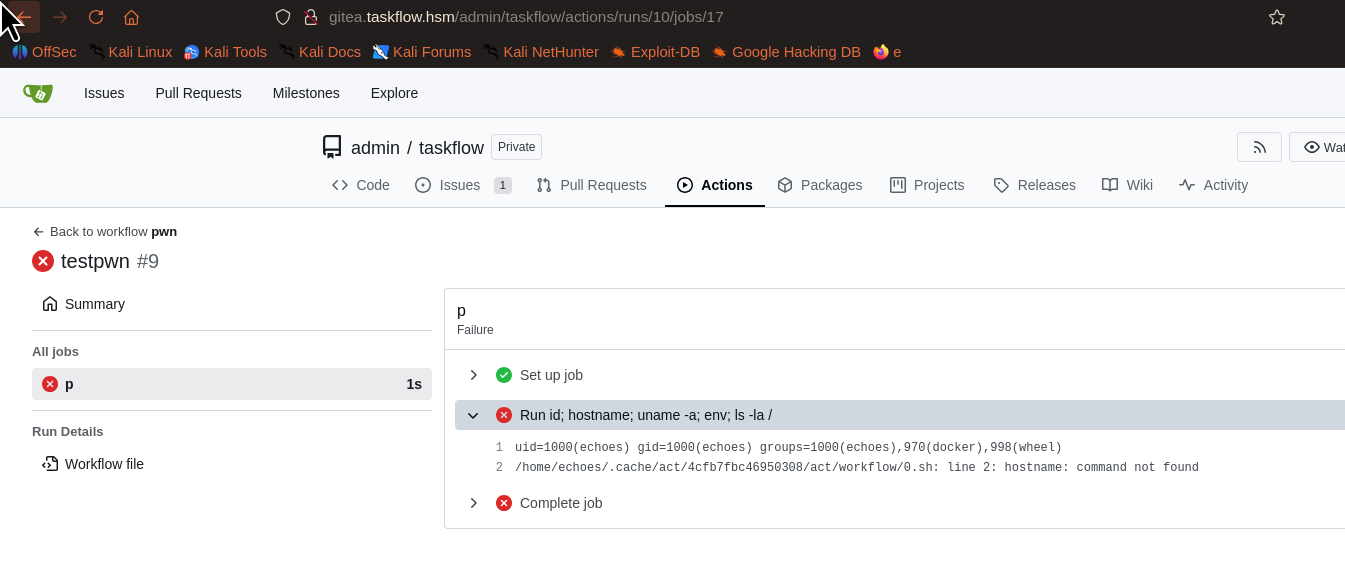
Task: Open Pull Requests in top navigation
Action: click(198, 93)
